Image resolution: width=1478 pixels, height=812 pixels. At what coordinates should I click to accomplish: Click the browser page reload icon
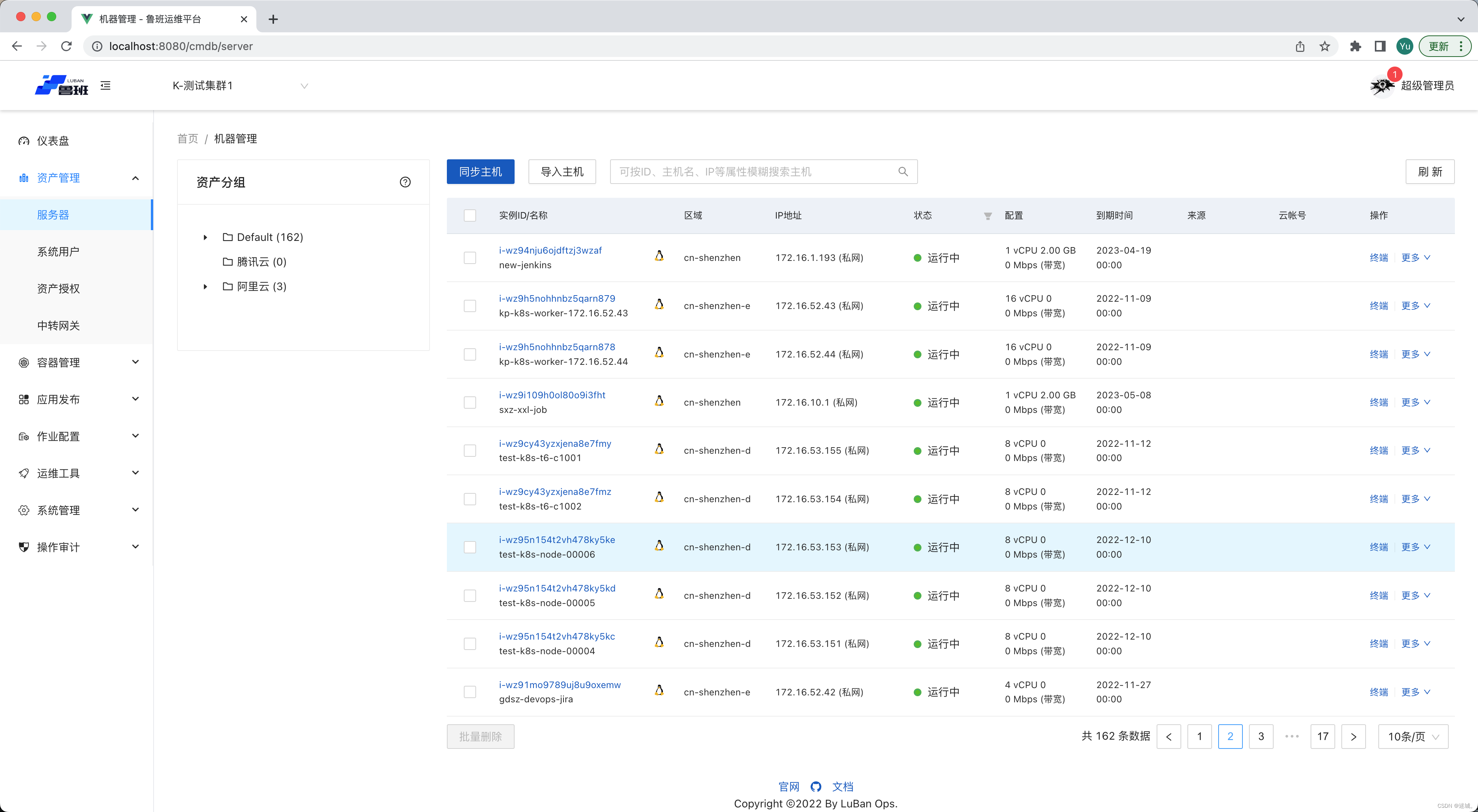click(x=67, y=46)
